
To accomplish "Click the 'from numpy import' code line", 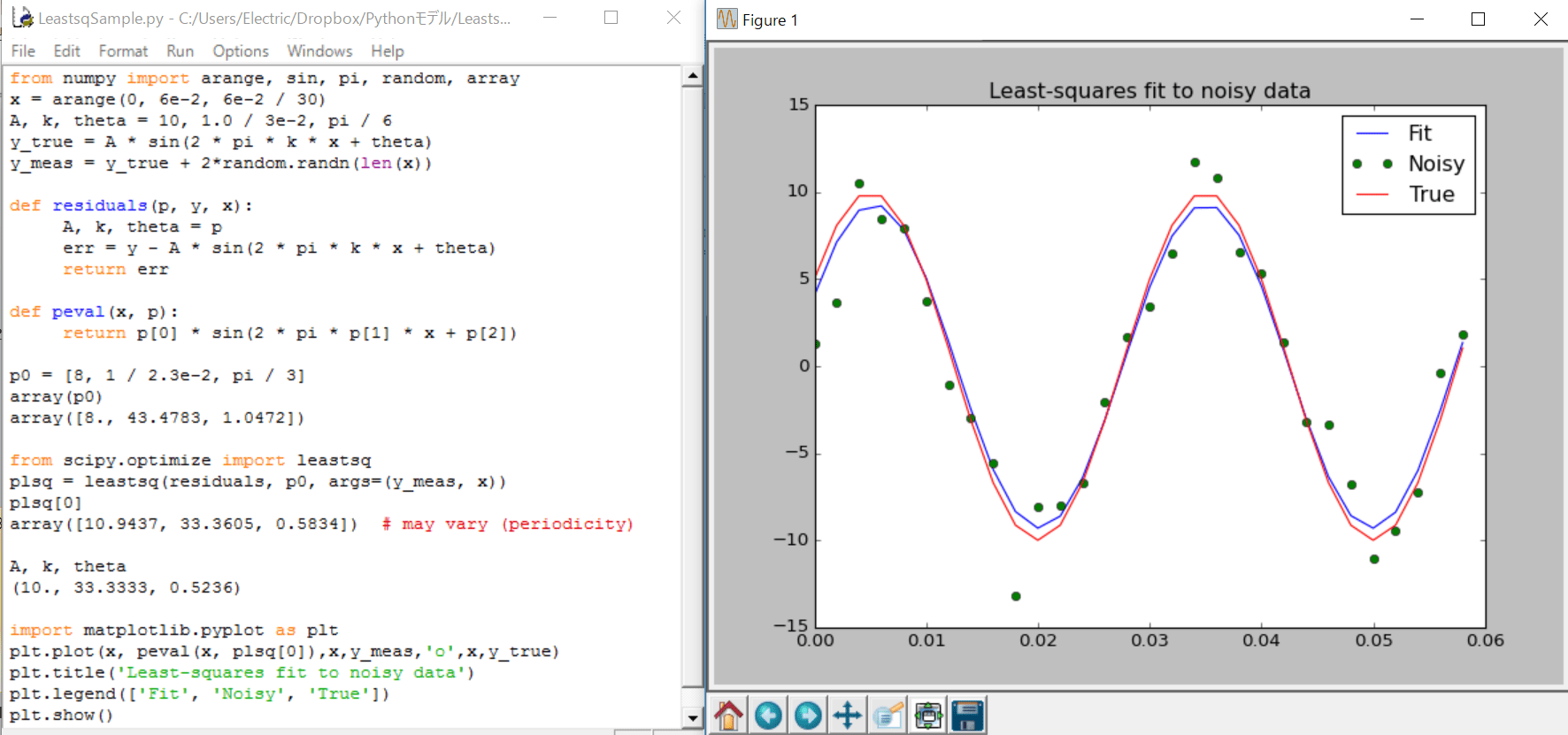I will 265,79.
